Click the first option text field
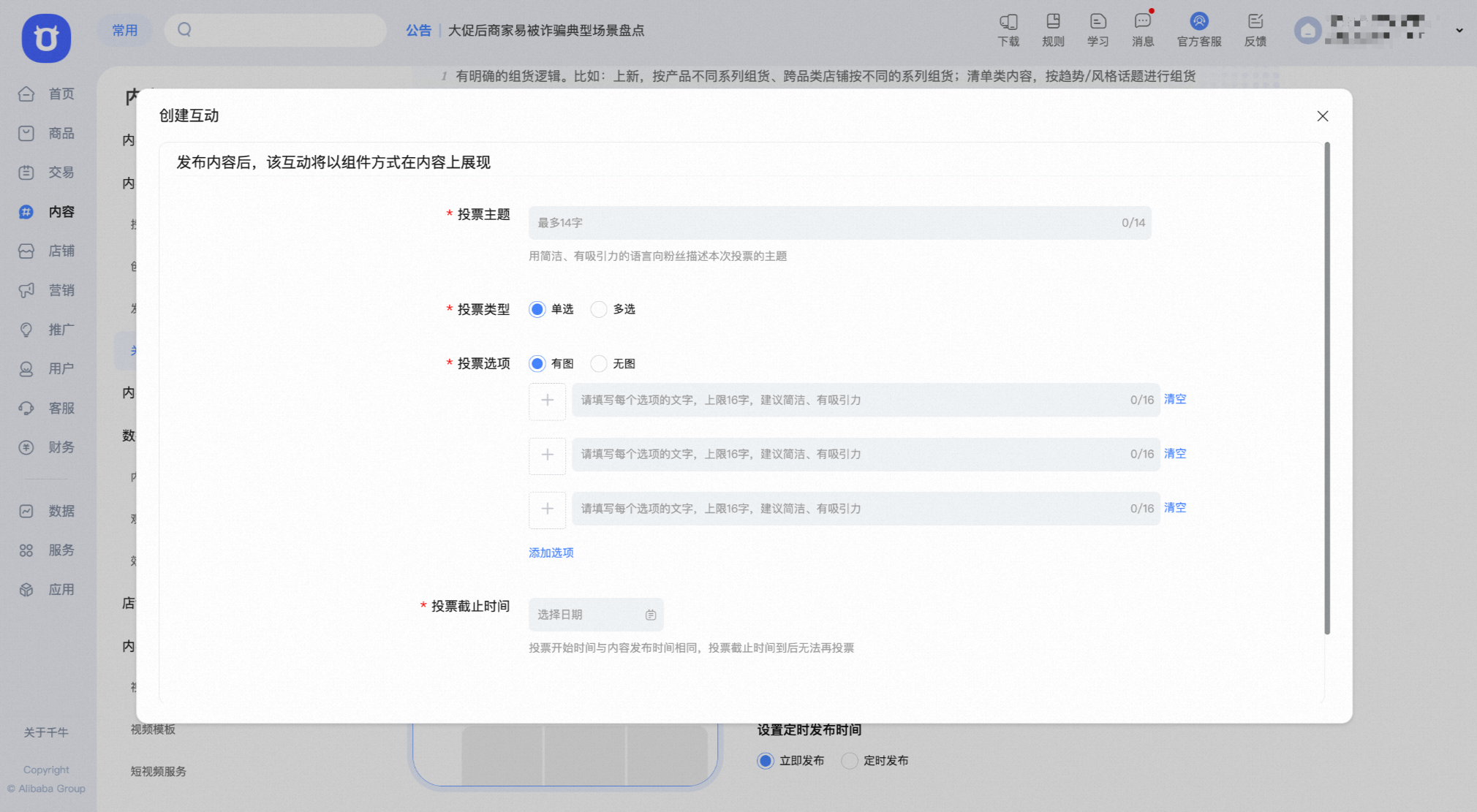Viewport: 1477px width, 812px height. pyautogui.click(x=866, y=400)
